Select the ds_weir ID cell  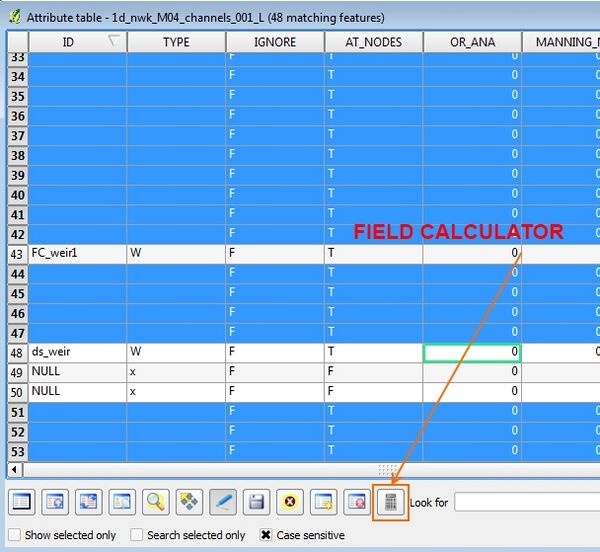78,353
